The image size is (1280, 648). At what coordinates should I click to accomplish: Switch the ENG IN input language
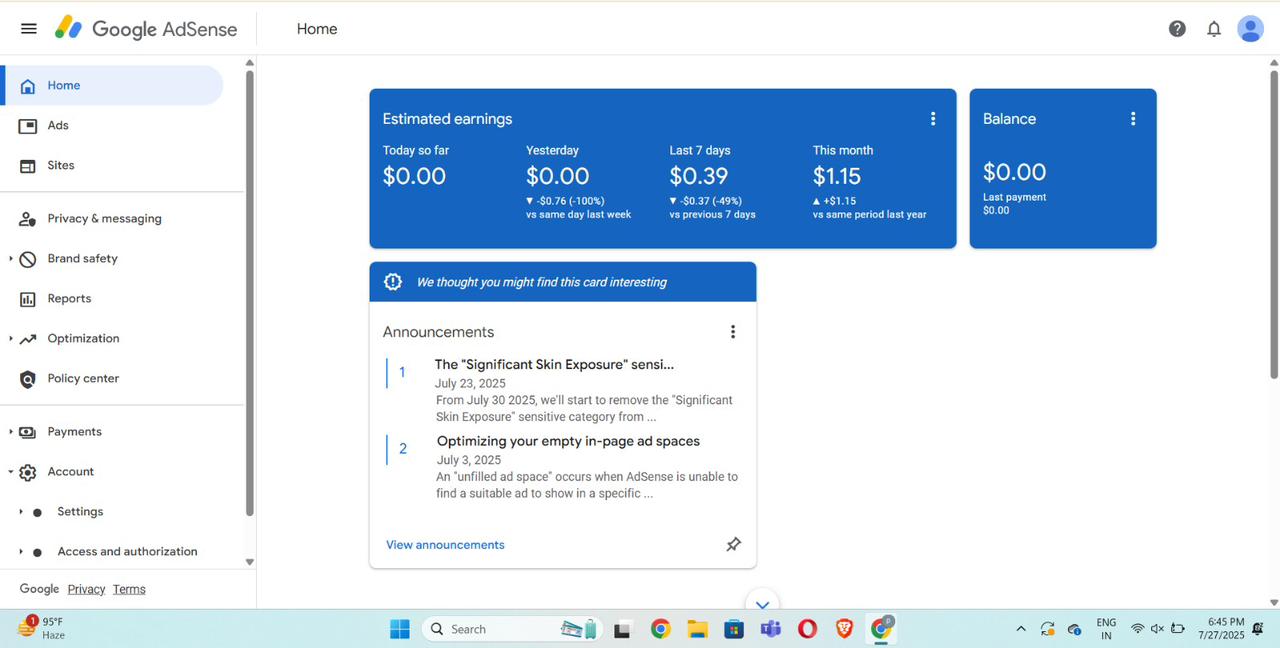[x=1106, y=628]
